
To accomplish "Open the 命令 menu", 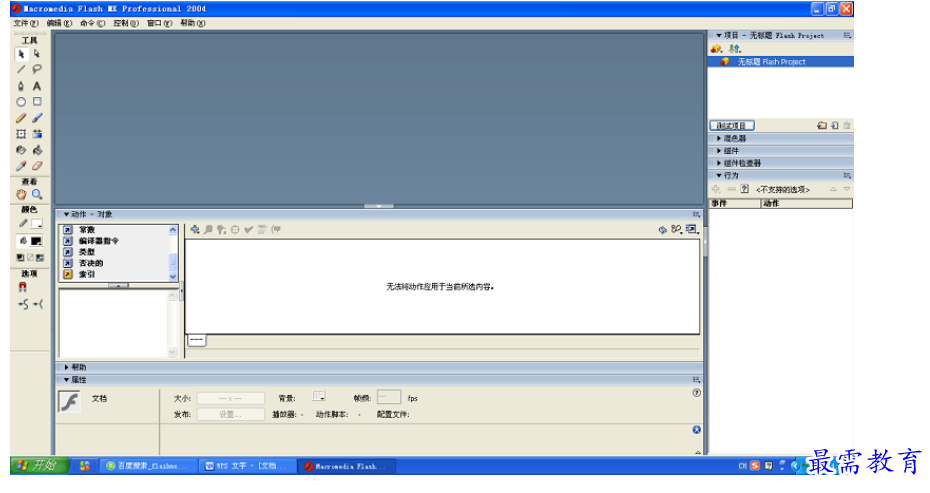I will [x=93, y=23].
